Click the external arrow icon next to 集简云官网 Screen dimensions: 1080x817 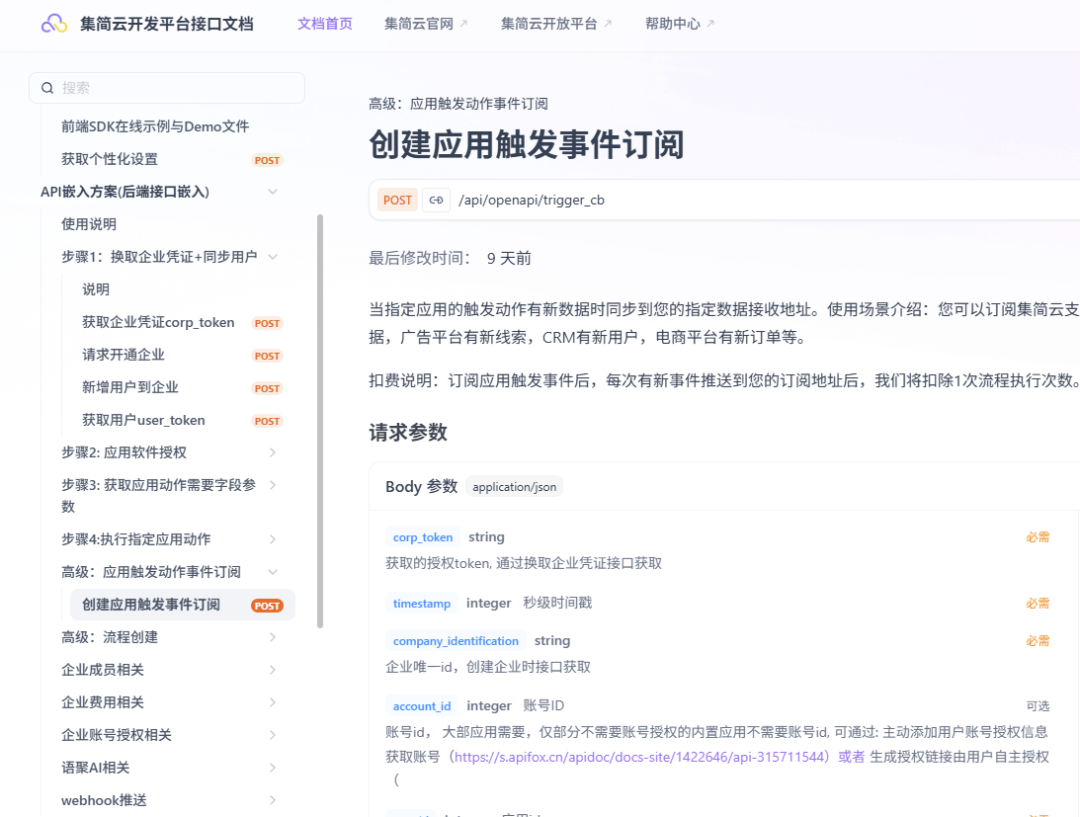click(463, 24)
